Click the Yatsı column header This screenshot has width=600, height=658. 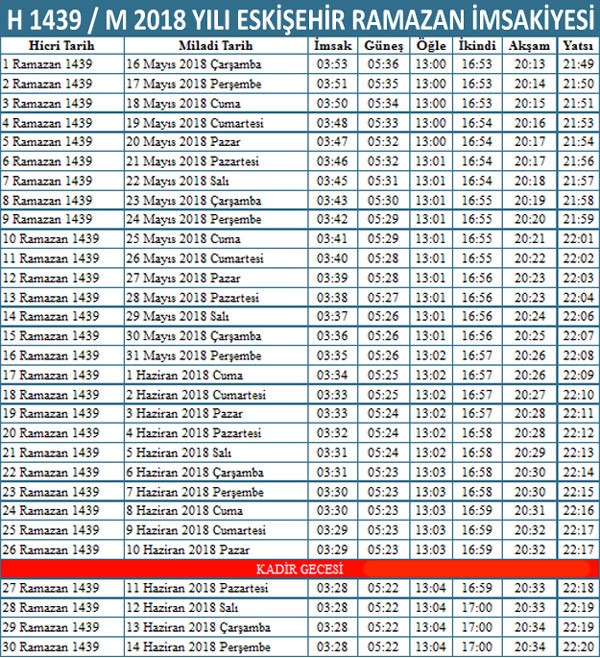[x=577, y=46]
